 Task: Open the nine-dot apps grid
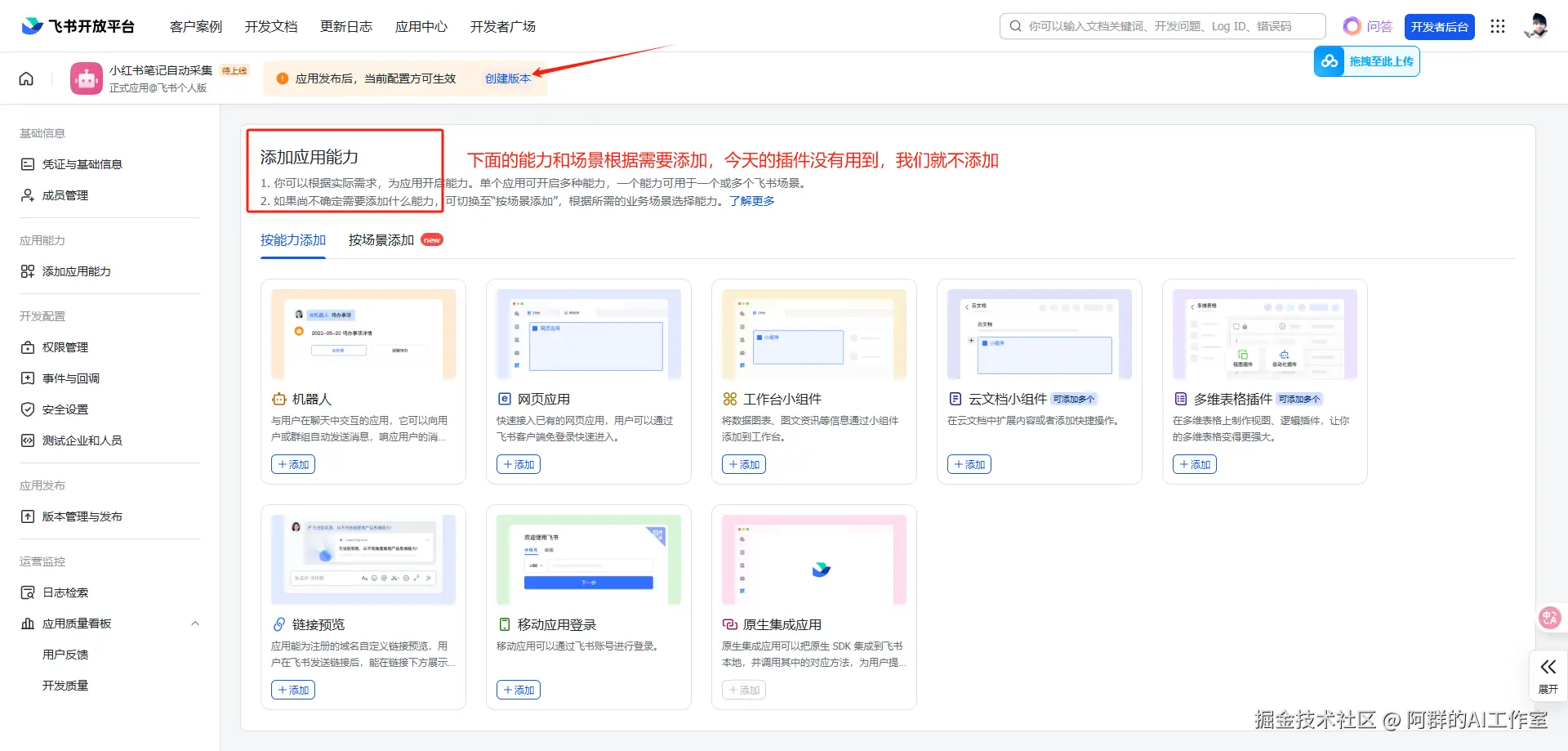[1497, 26]
